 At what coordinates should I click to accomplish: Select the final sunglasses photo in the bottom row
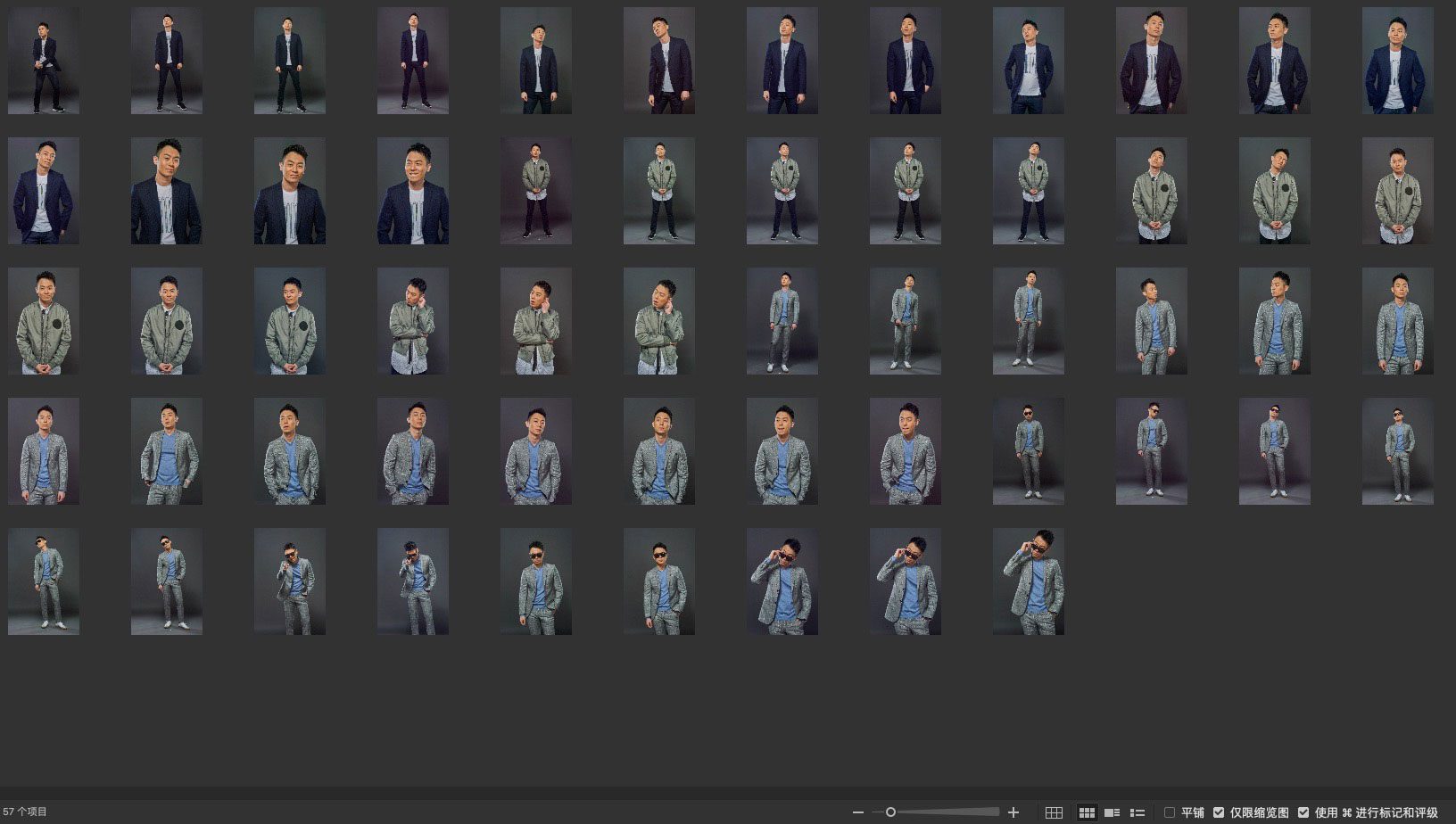pyautogui.click(x=1029, y=581)
